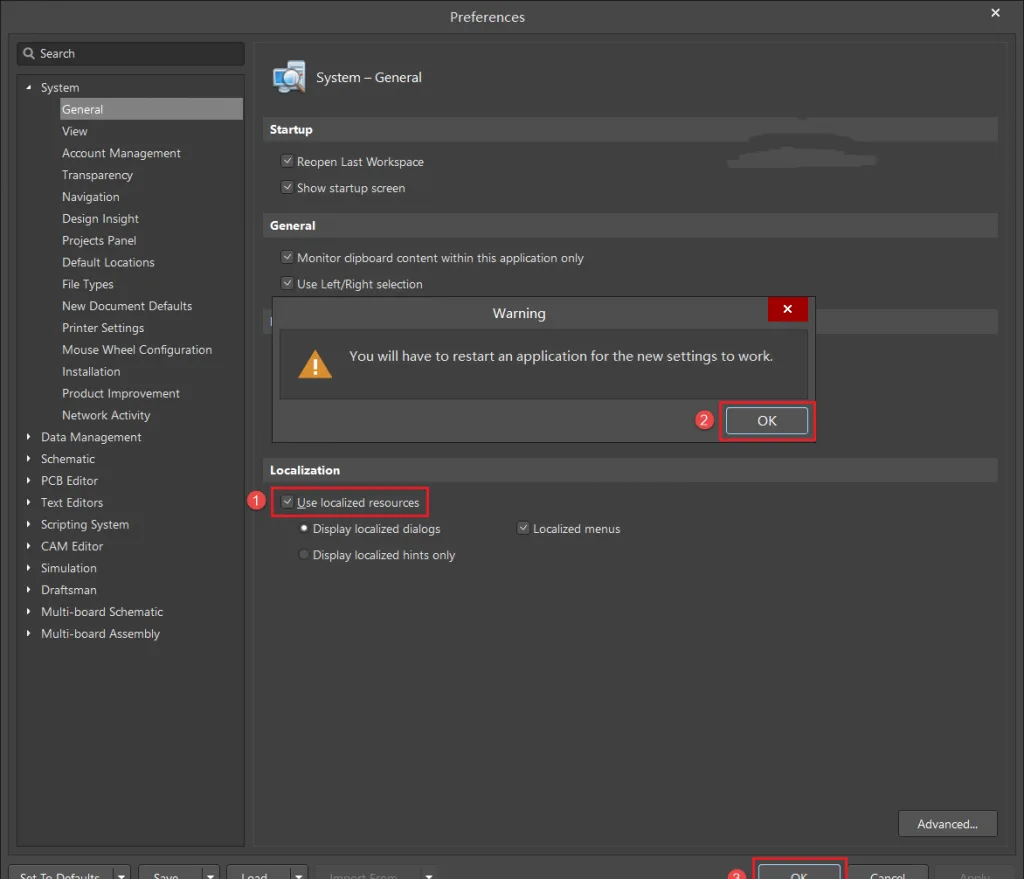This screenshot has width=1024, height=879.
Task: Click the preferences Search field
Action: [x=131, y=54]
